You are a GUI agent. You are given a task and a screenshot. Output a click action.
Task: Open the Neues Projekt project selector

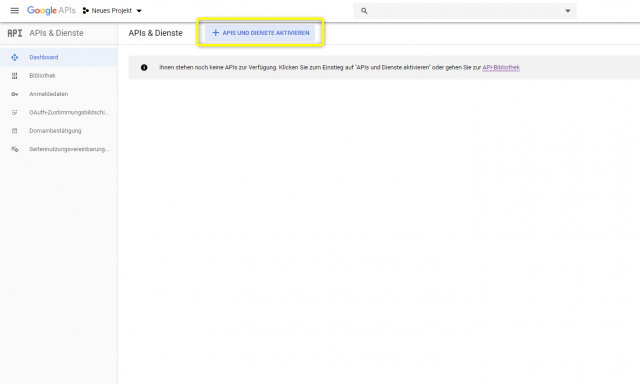(112, 11)
